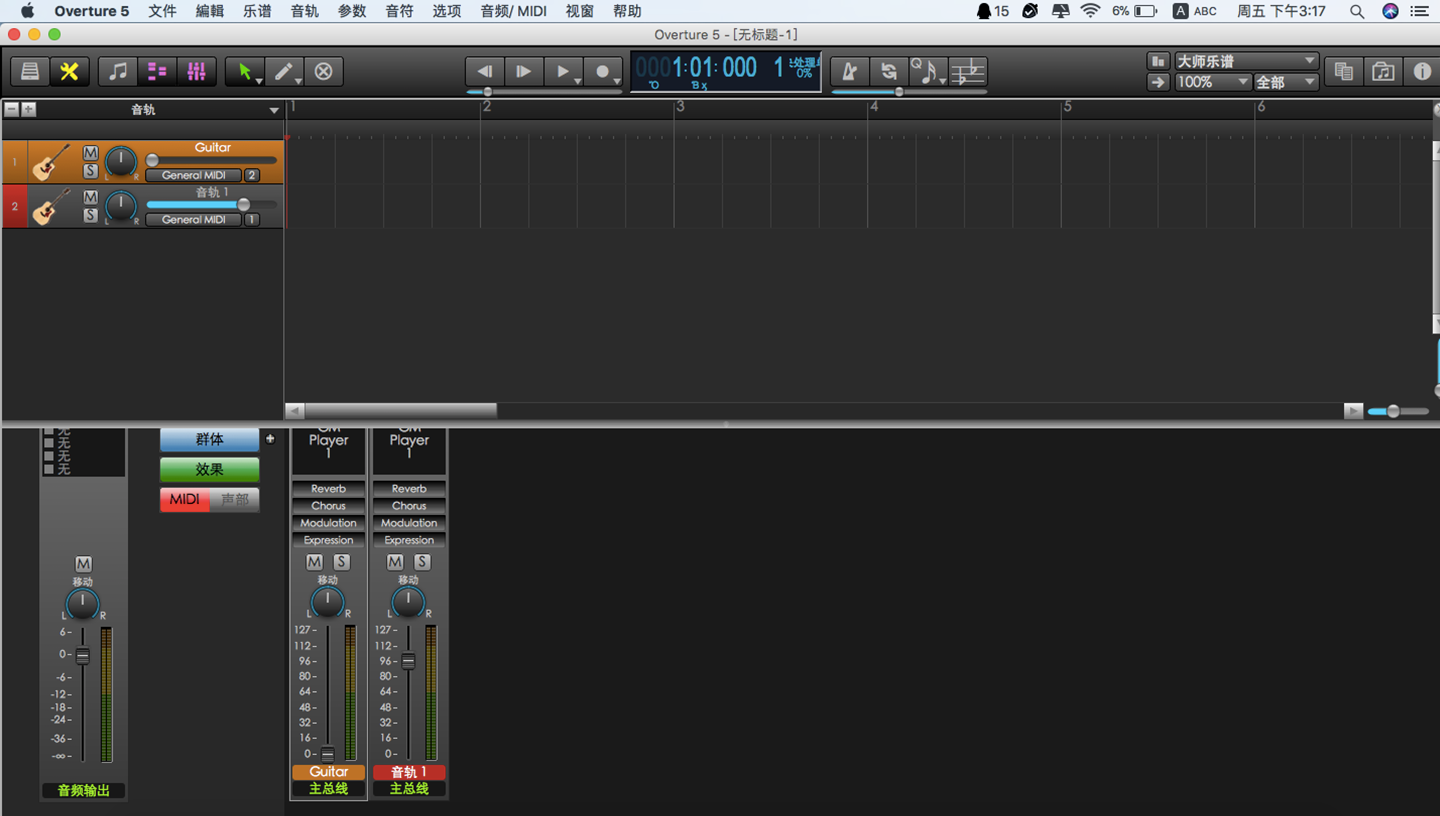Click the blue 群体 button

tap(209, 439)
